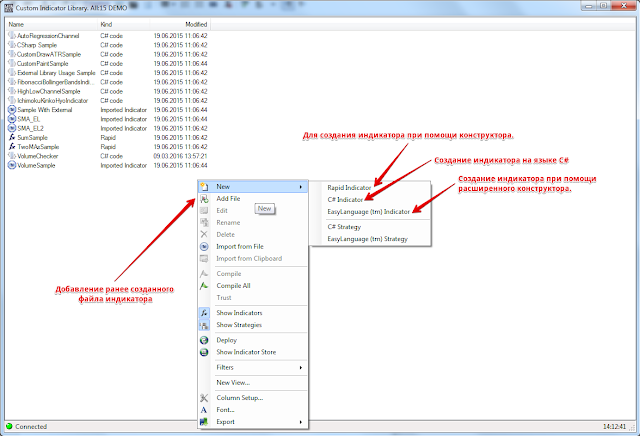Click the Show Indicator Store icon

tap(204, 352)
